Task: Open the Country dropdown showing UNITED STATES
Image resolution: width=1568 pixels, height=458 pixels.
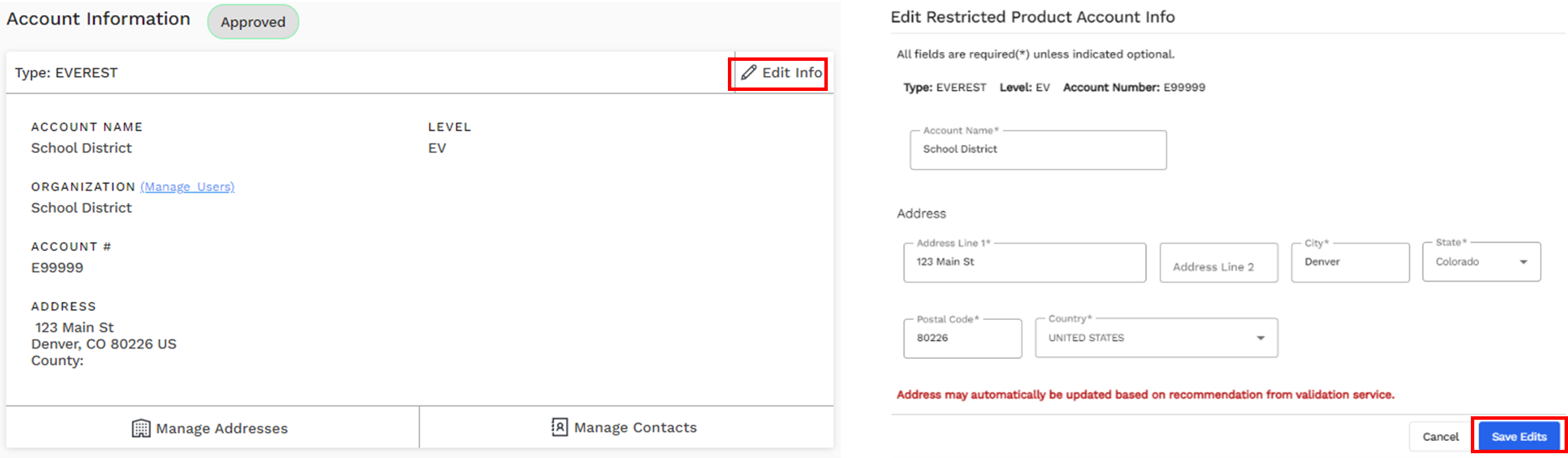Action: point(1156,337)
